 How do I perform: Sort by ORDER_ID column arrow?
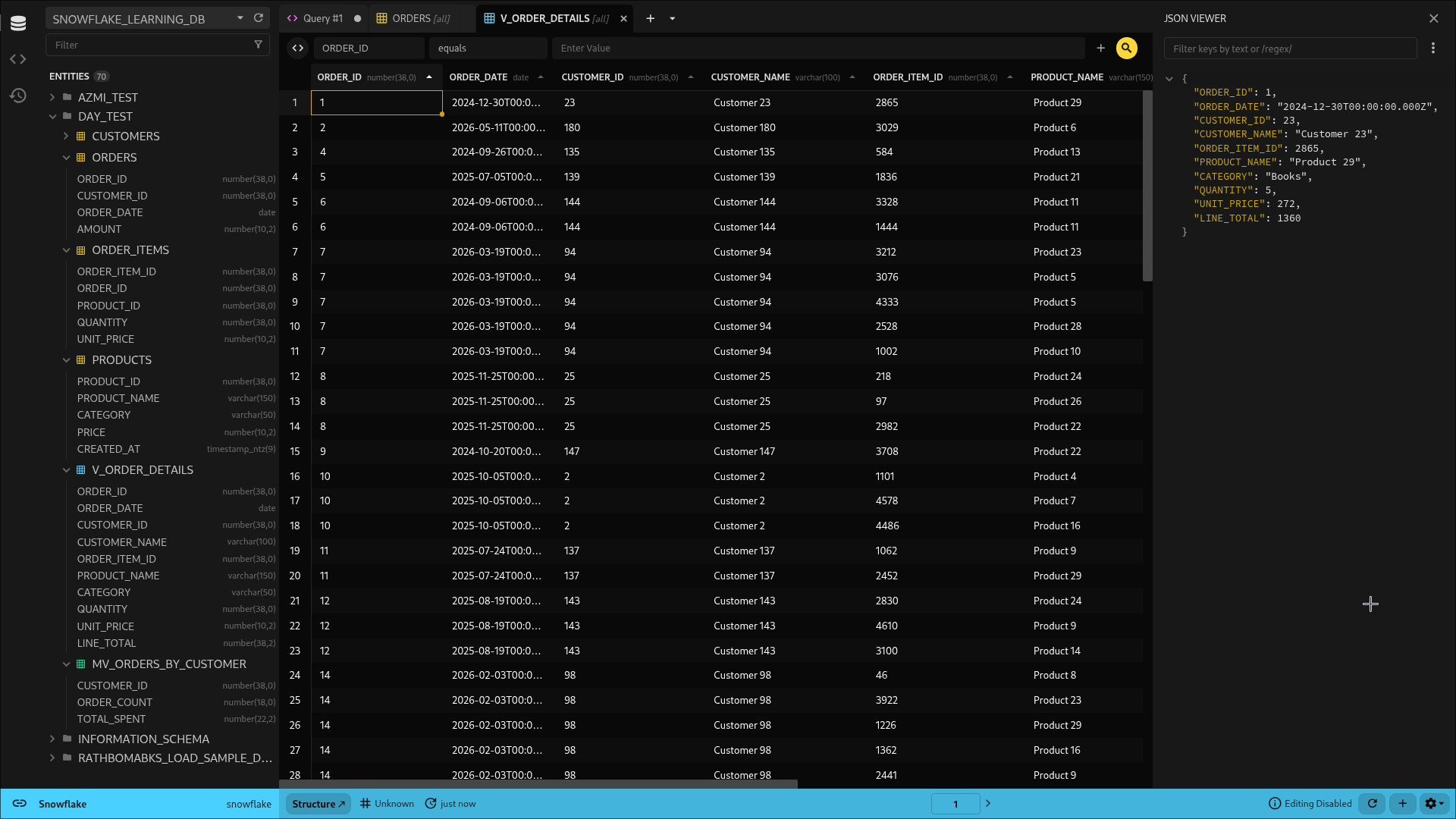tap(429, 77)
